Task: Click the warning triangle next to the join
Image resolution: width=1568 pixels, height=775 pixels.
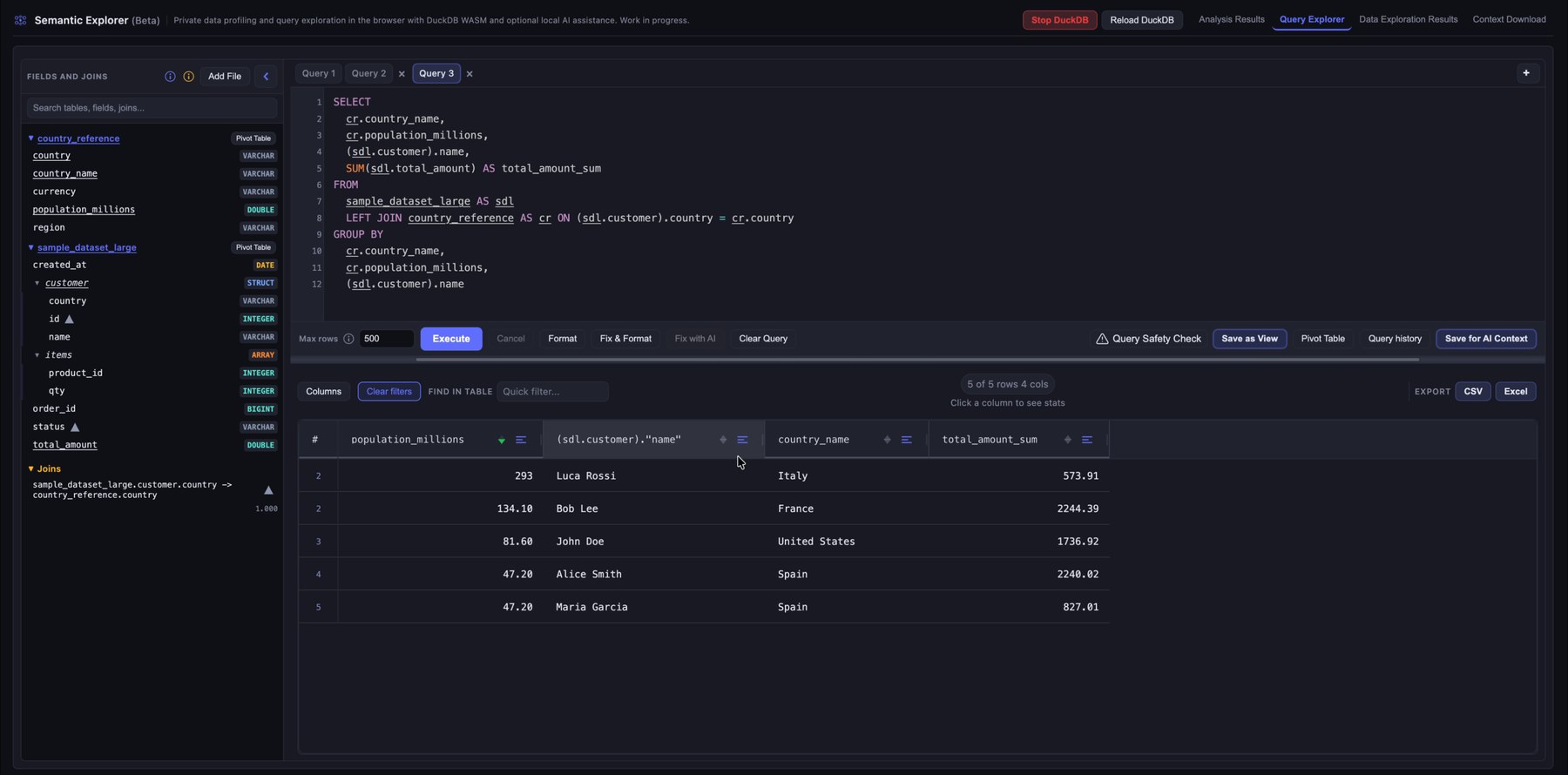Action: 268,490
